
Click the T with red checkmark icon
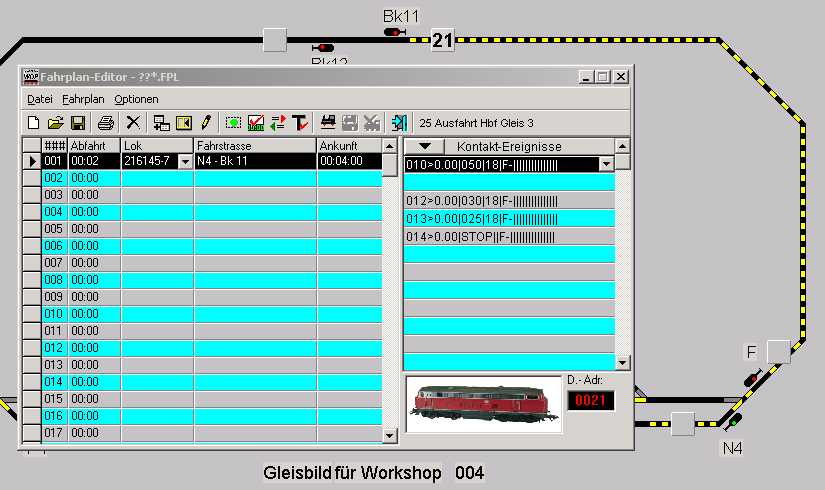click(x=300, y=123)
